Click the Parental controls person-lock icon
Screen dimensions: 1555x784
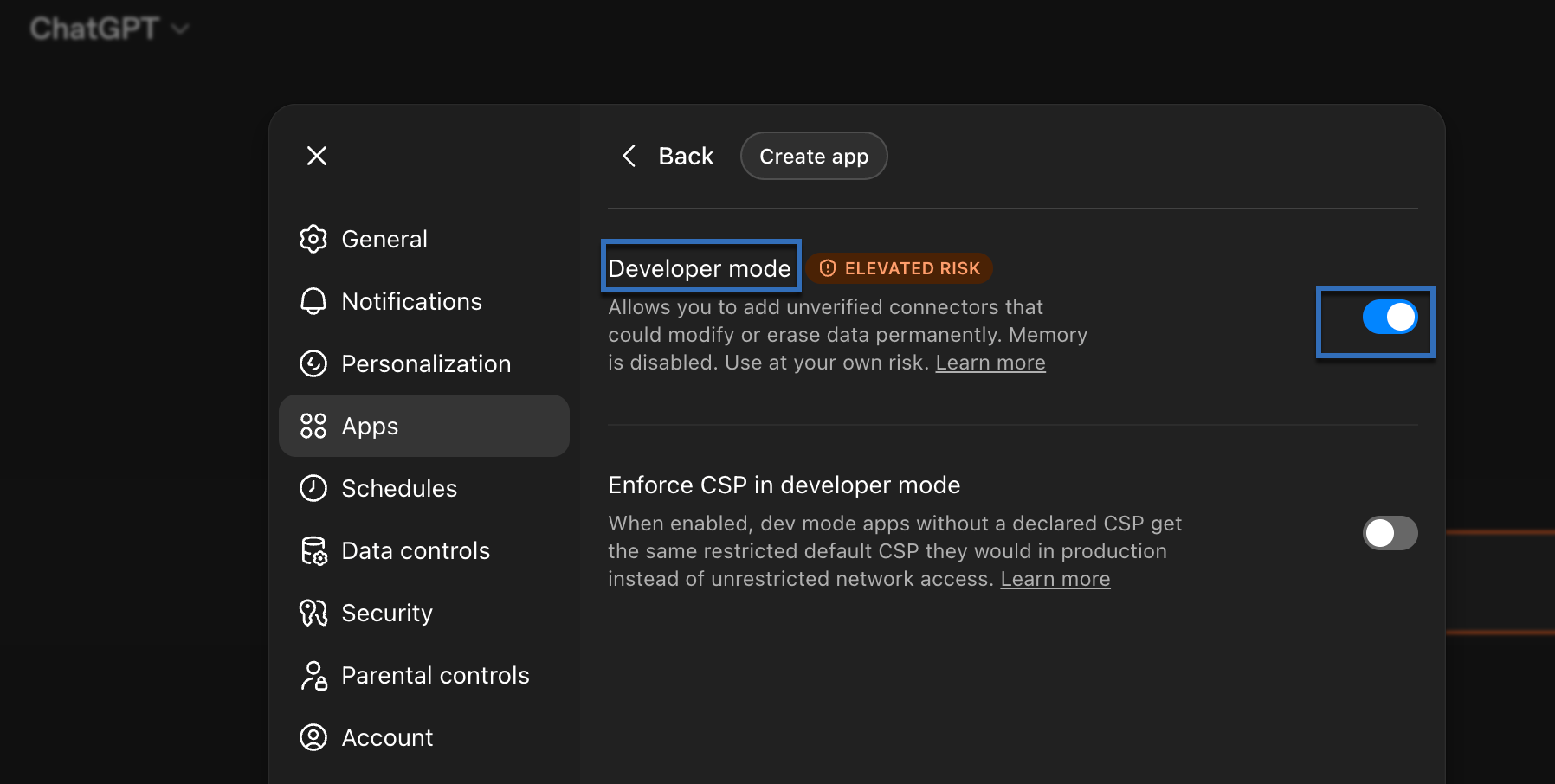click(x=313, y=675)
